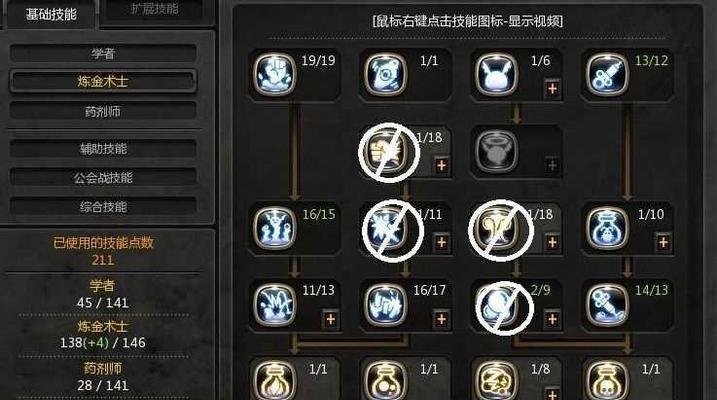The width and height of the screenshot is (717, 400).
Task: Show the 辅助技能 category
Action: pyautogui.click(x=103, y=149)
